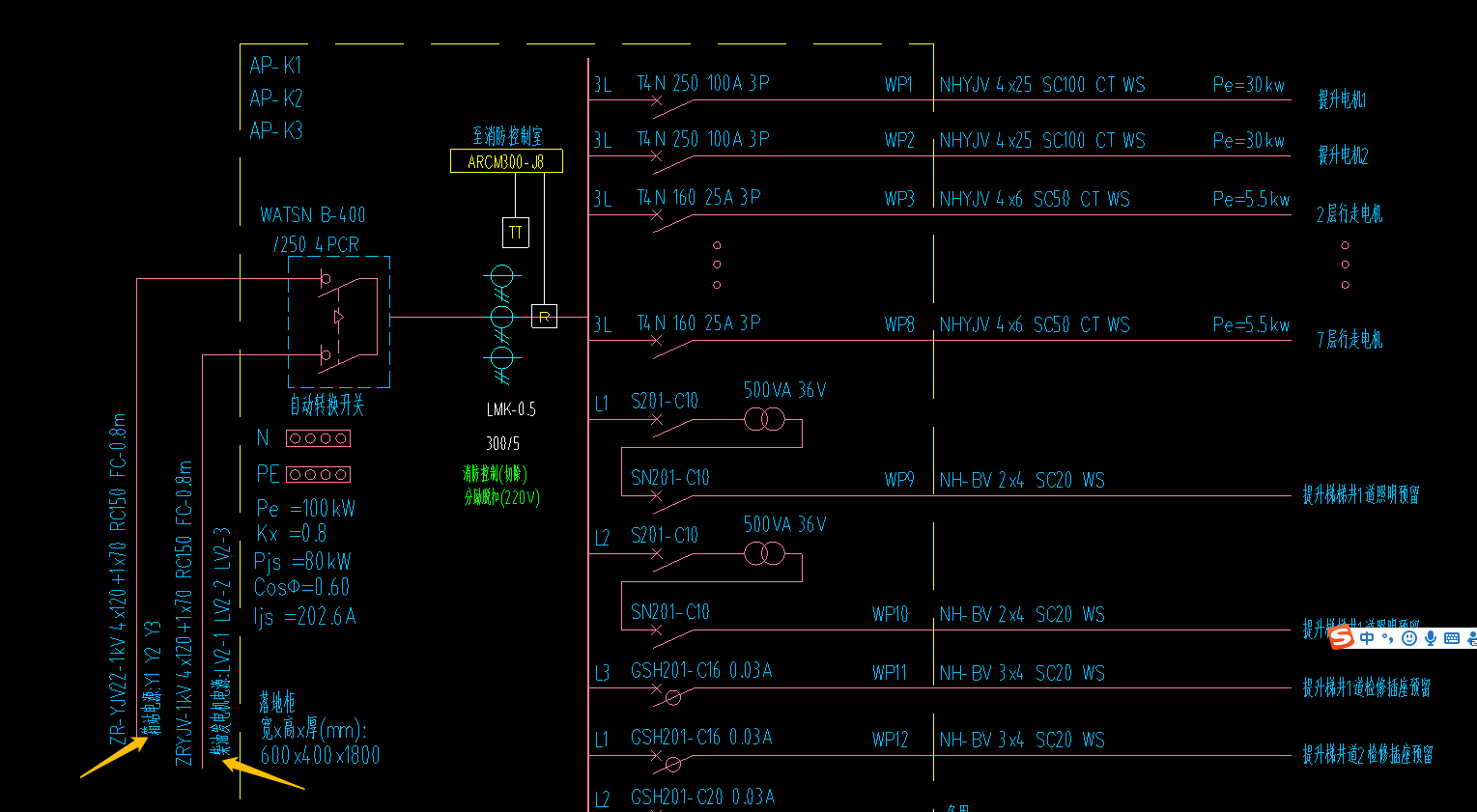Select the ARCM300-J8 monitor box
This screenshot has height=812, width=1477.
[x=506, y=161]
